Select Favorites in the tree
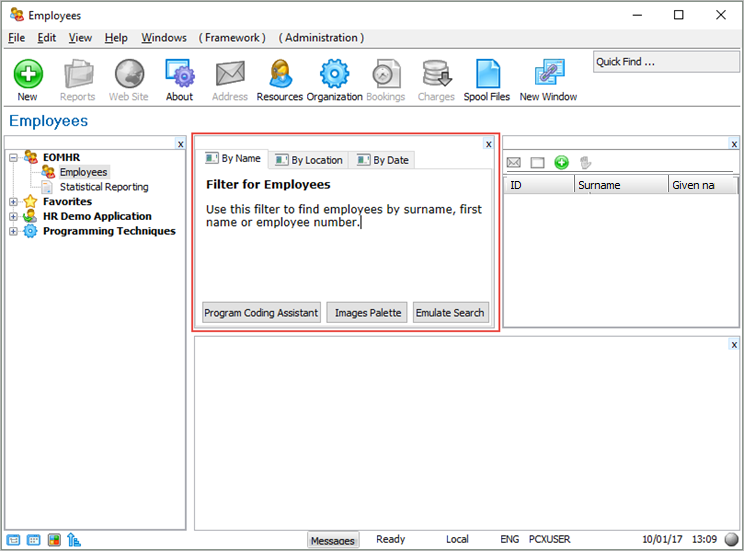 click(x=67, y=202)
